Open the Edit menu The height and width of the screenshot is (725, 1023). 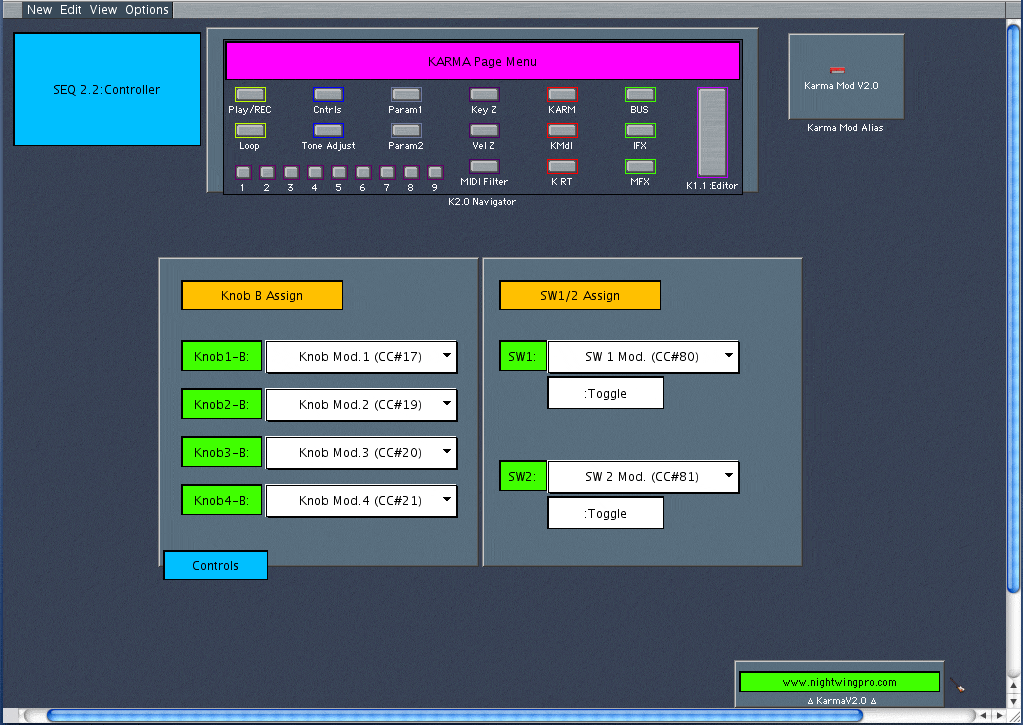pos(71,10)
